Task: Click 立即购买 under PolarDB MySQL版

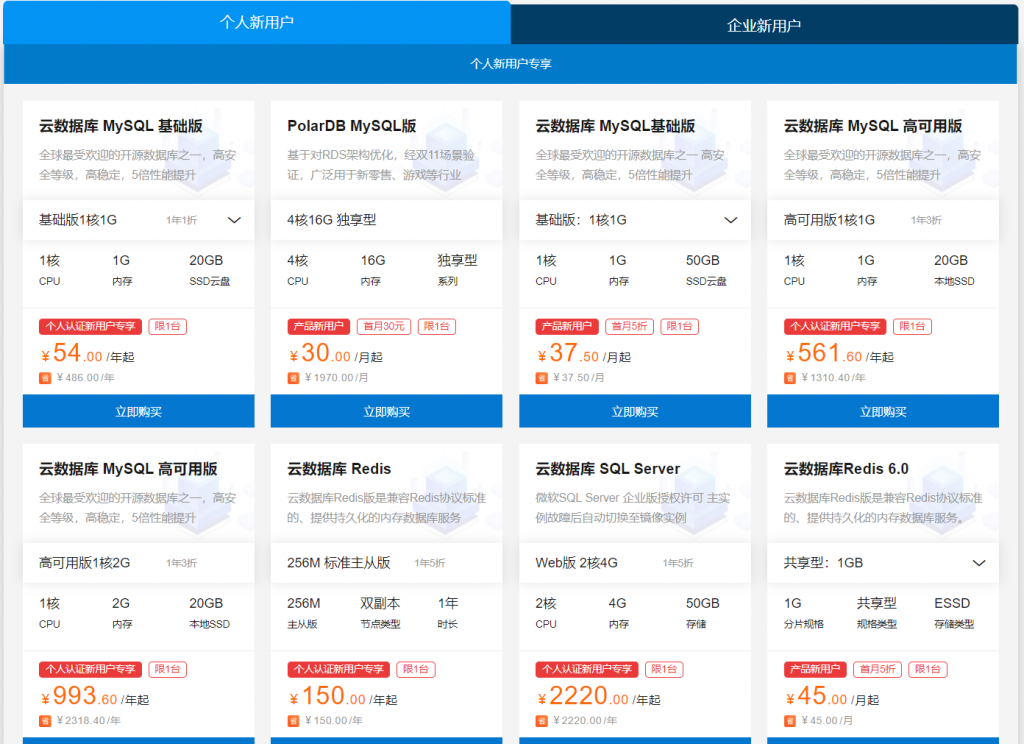Action: pyautogui.click(x=387, y=412)
